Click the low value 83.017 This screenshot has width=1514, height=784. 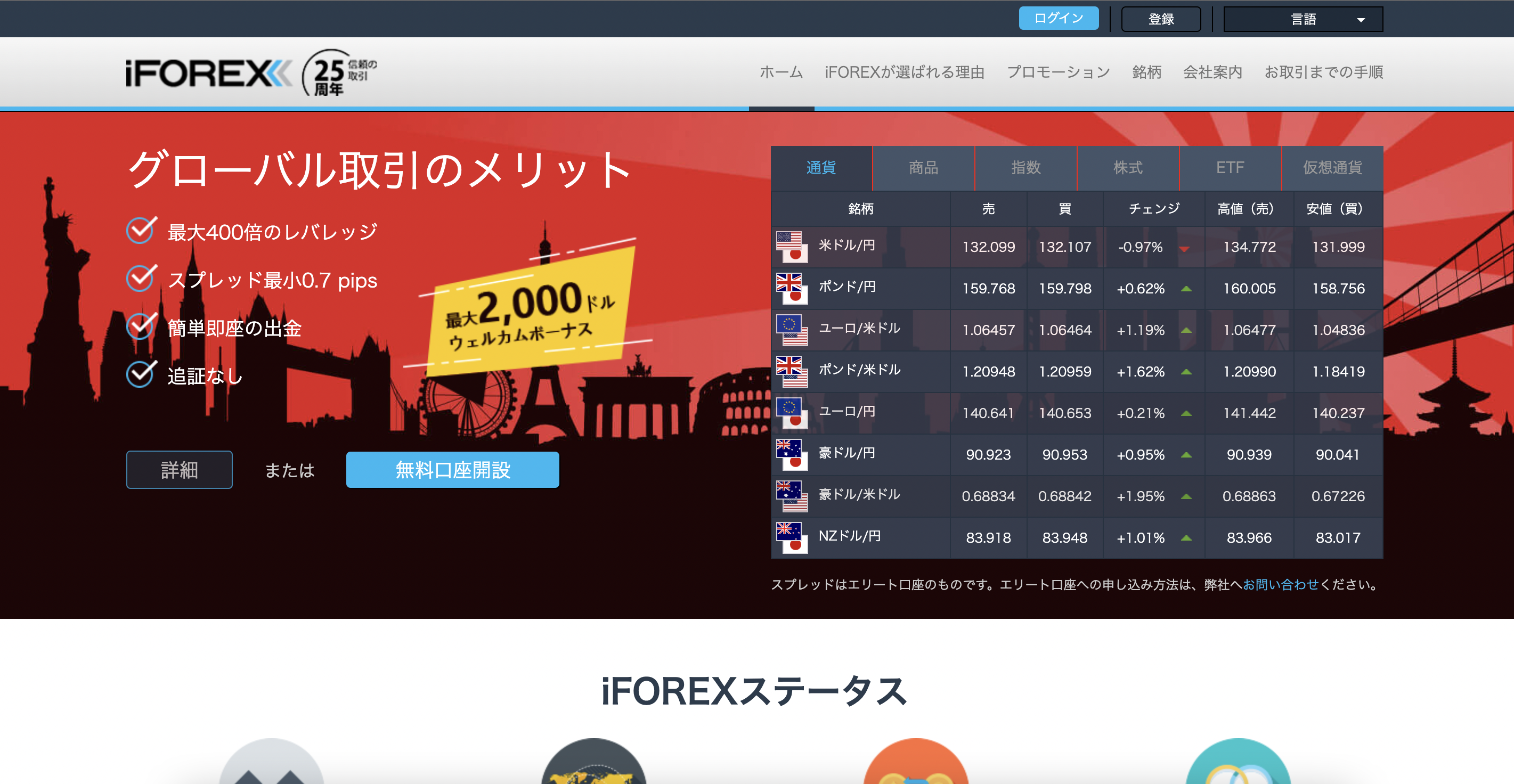point(1338,538)
